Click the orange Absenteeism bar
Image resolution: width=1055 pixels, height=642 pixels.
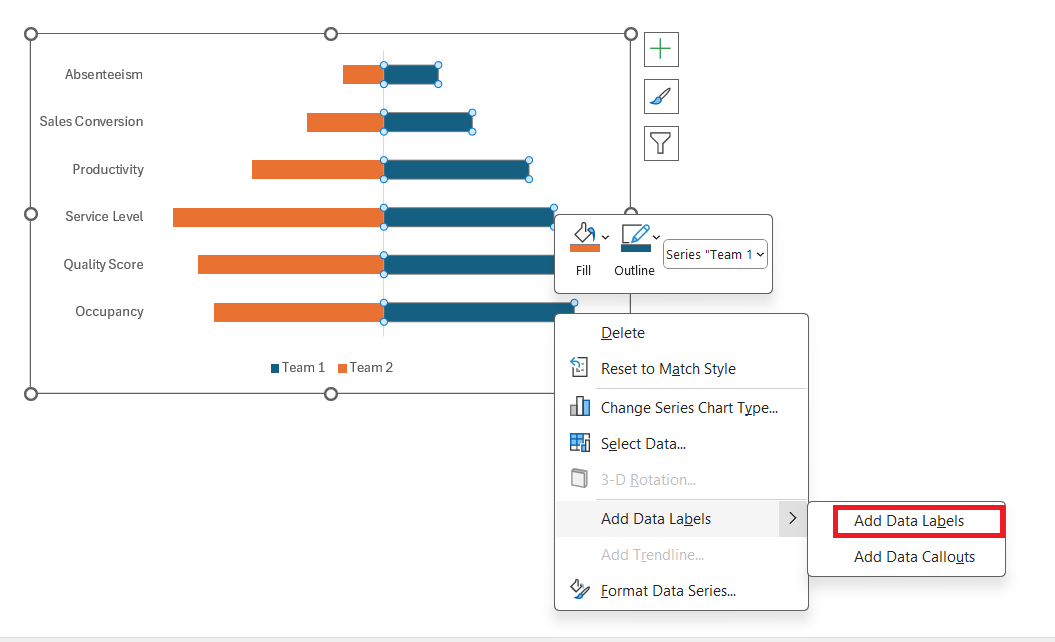click(363, 74)
